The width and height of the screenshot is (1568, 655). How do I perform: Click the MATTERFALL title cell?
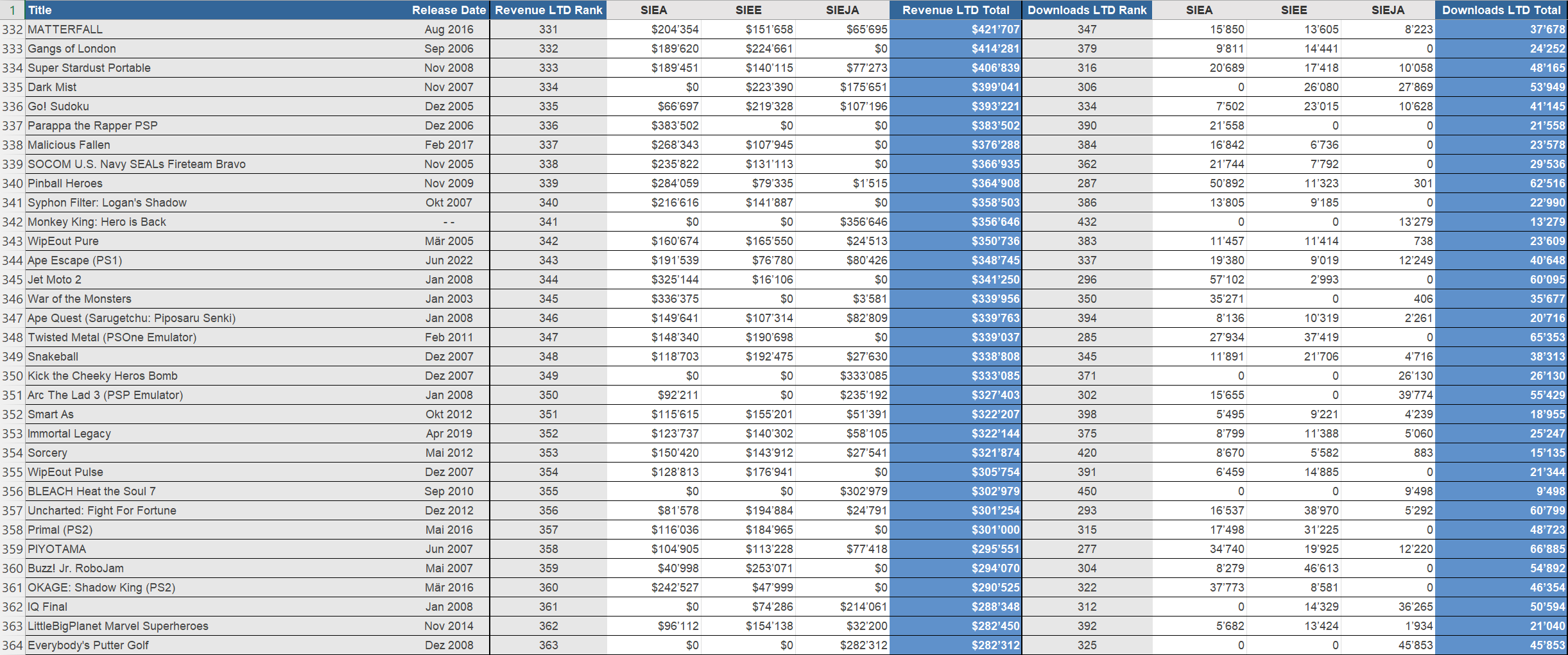(65, 30)
